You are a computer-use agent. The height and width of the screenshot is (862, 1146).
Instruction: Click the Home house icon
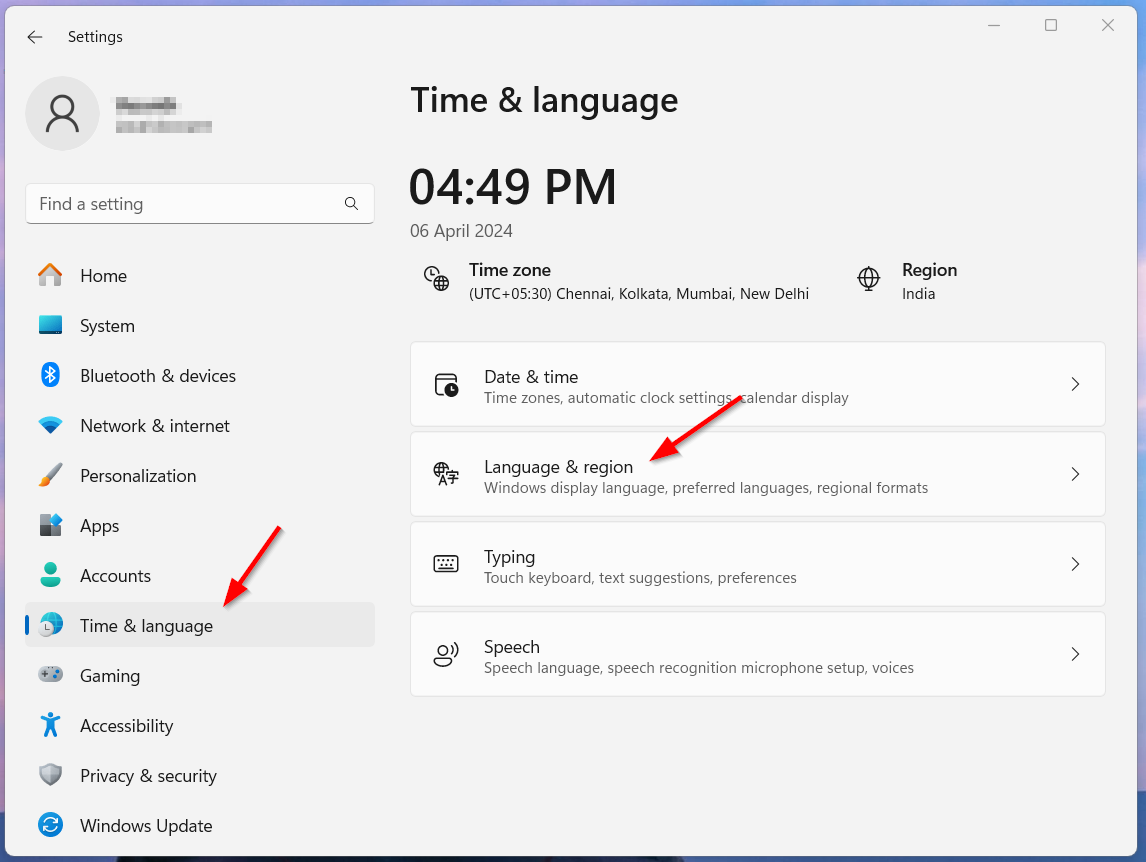point(50,275)
